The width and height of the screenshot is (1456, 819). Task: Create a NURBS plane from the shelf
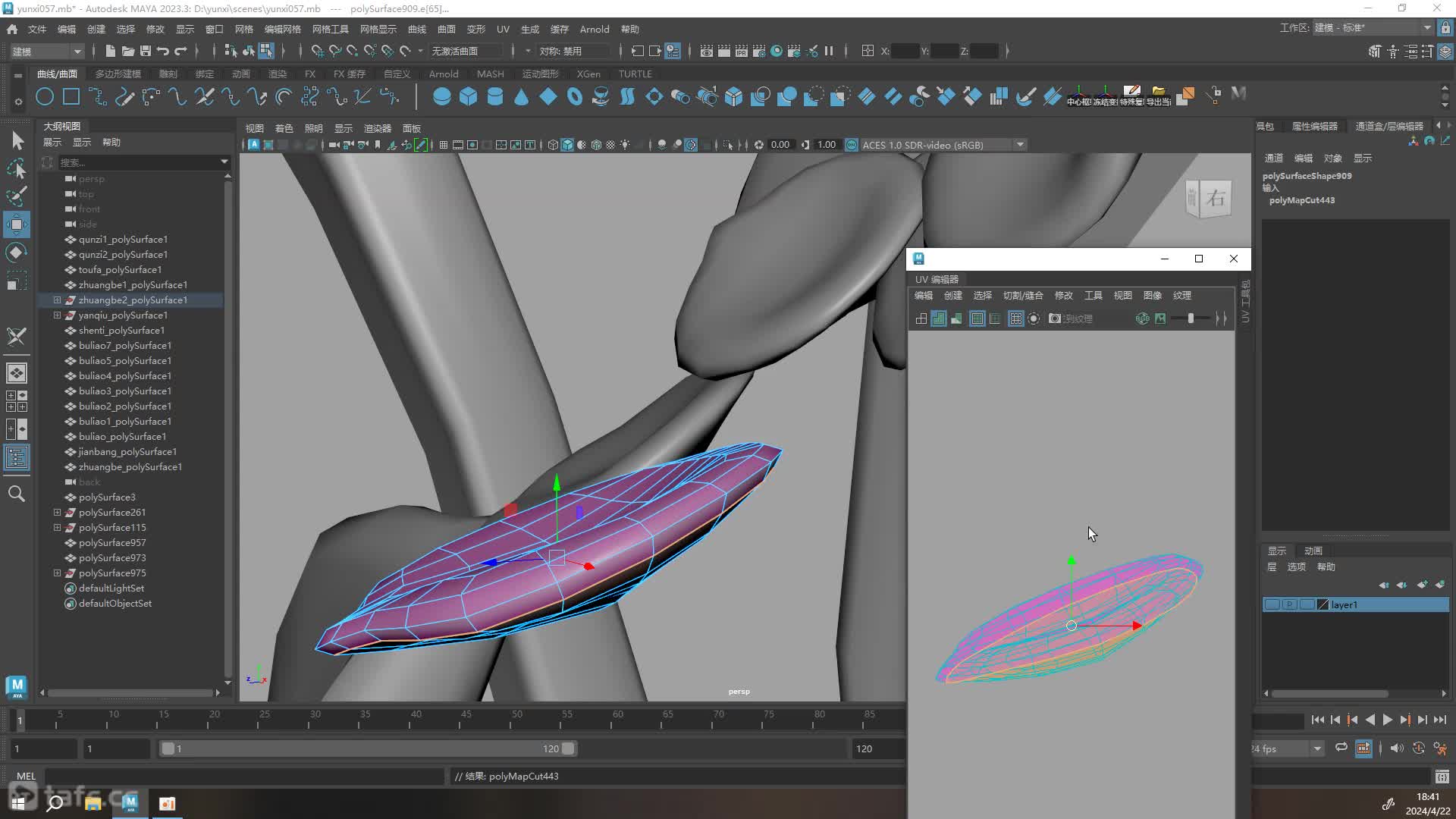[548, 96]
